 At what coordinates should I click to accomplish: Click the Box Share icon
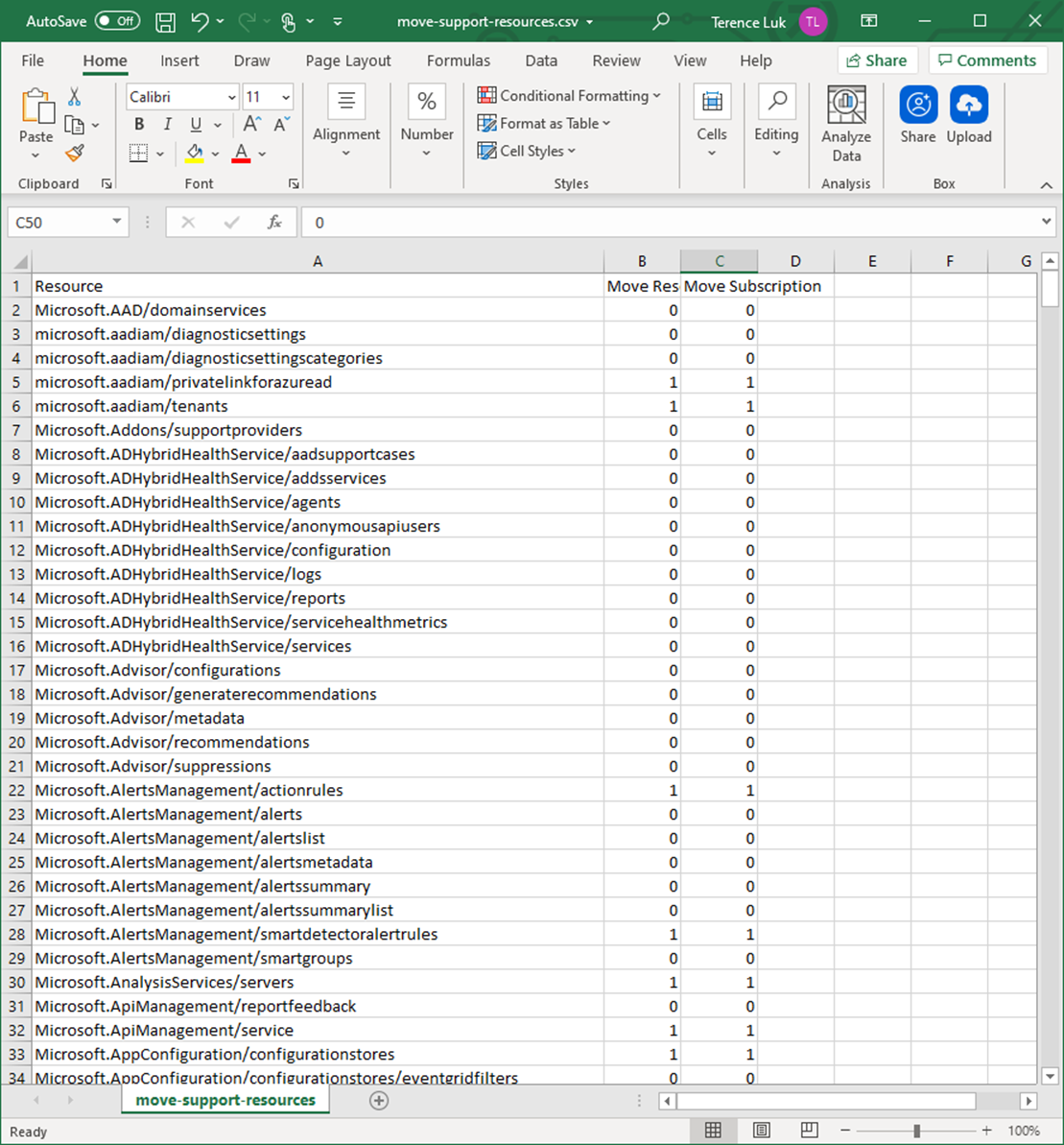[918, 105]
